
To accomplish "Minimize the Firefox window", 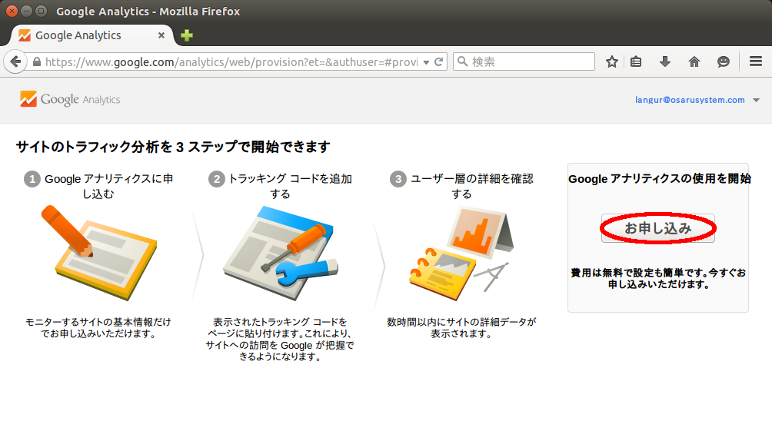I will coord(27,11).
